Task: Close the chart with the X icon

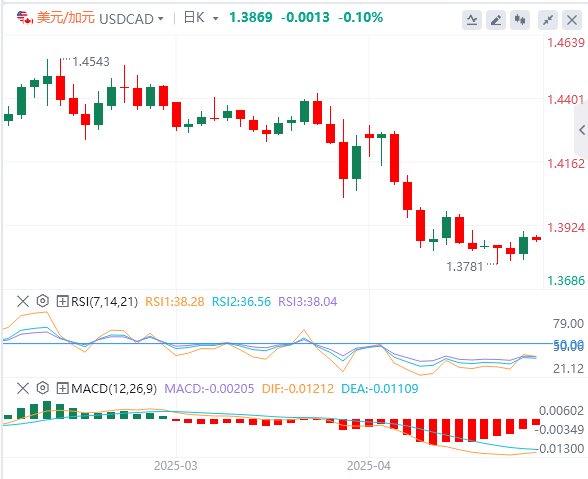Action: tap(572, 20)
